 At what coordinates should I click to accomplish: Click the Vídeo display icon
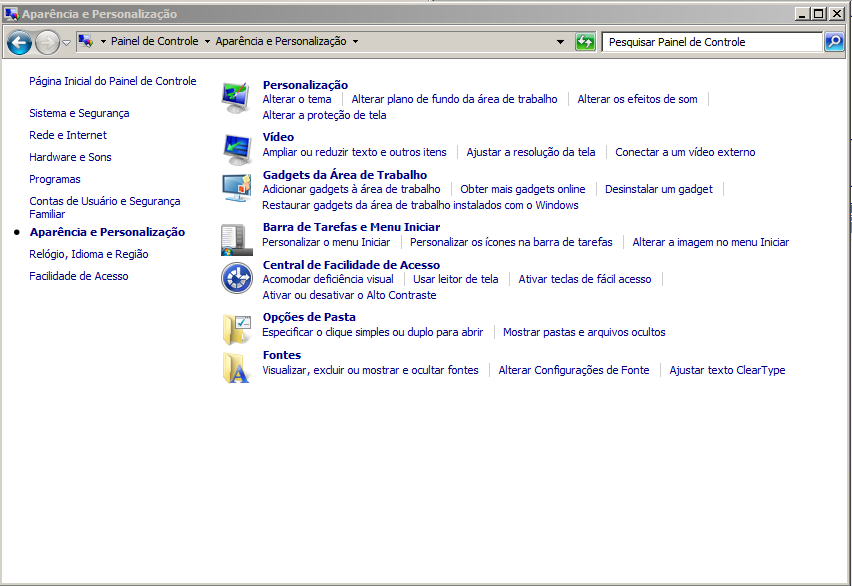[236, 149]
